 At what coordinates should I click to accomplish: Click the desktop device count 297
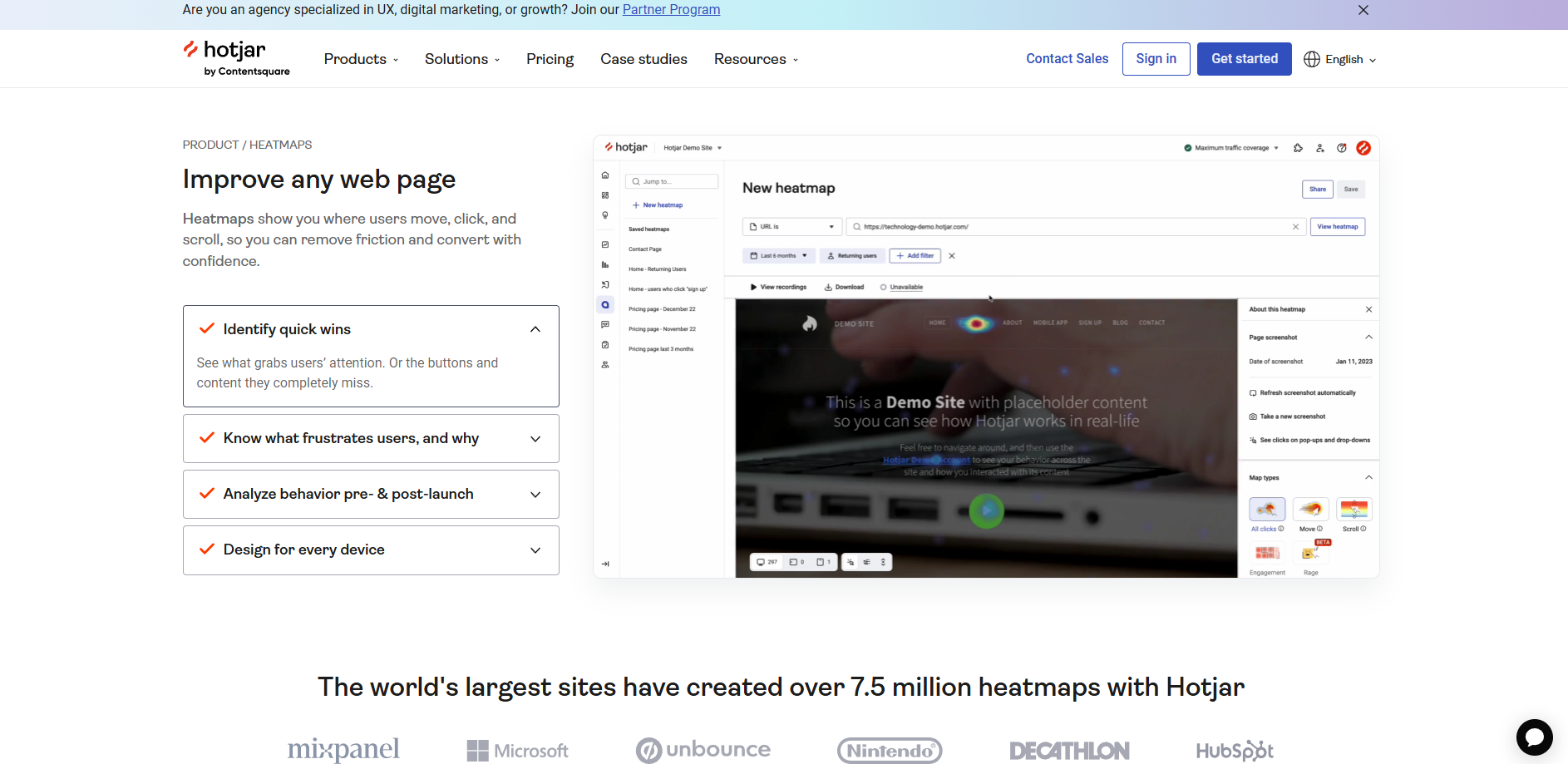[x=767, y=562]
